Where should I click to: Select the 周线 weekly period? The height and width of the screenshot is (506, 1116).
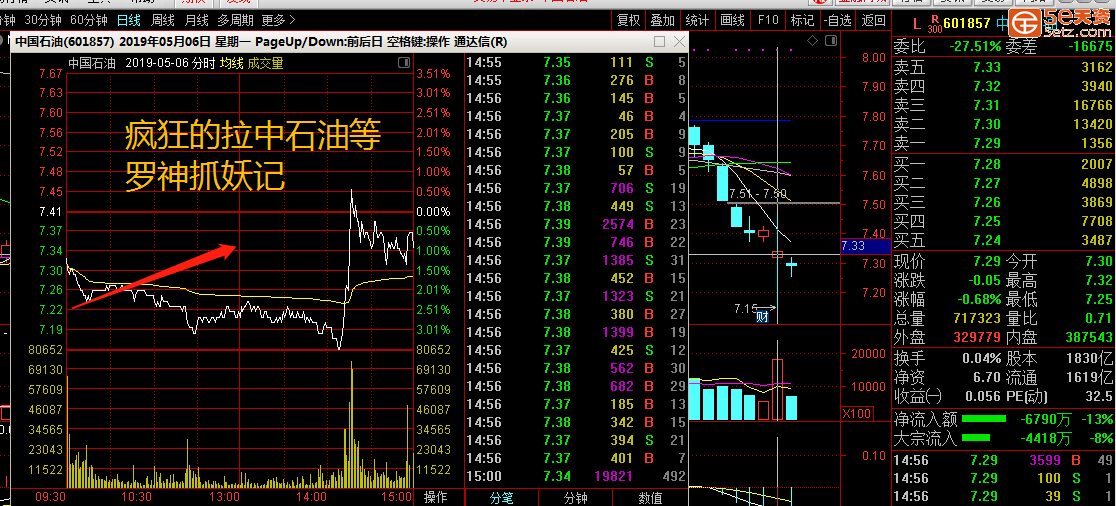pos(163,20)
